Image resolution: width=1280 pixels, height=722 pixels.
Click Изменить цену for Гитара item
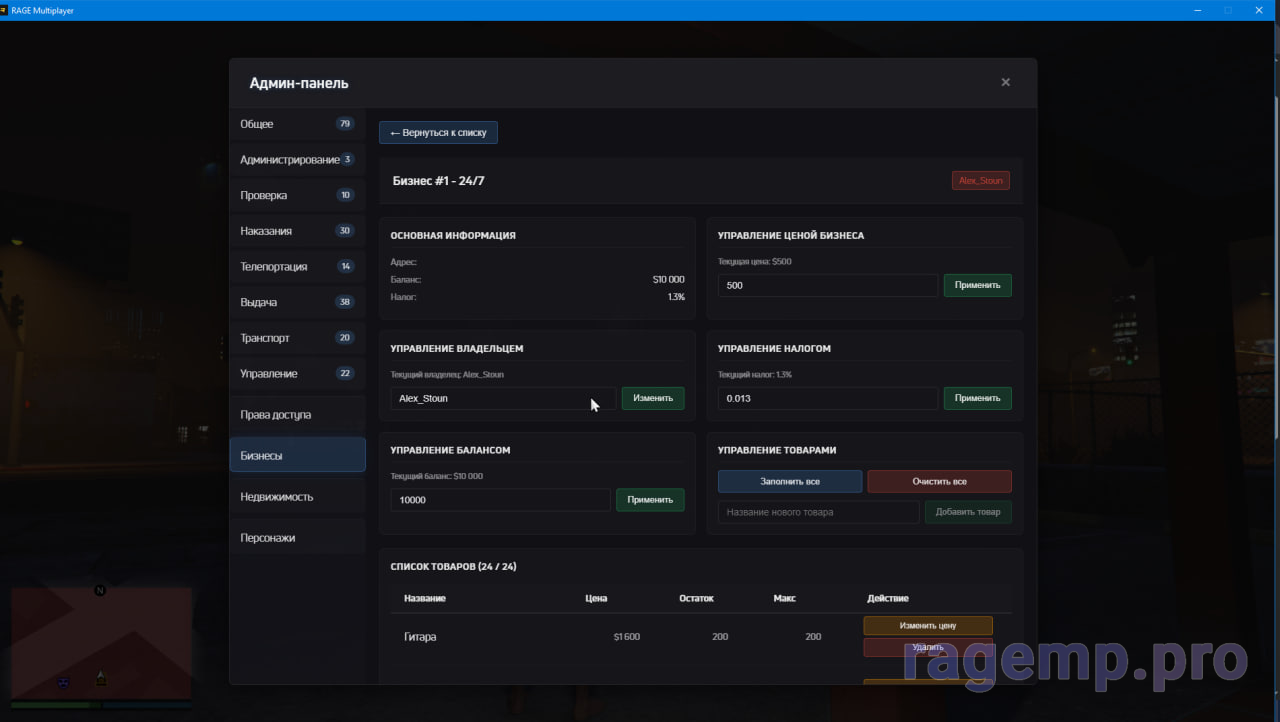tap(927, 626)
